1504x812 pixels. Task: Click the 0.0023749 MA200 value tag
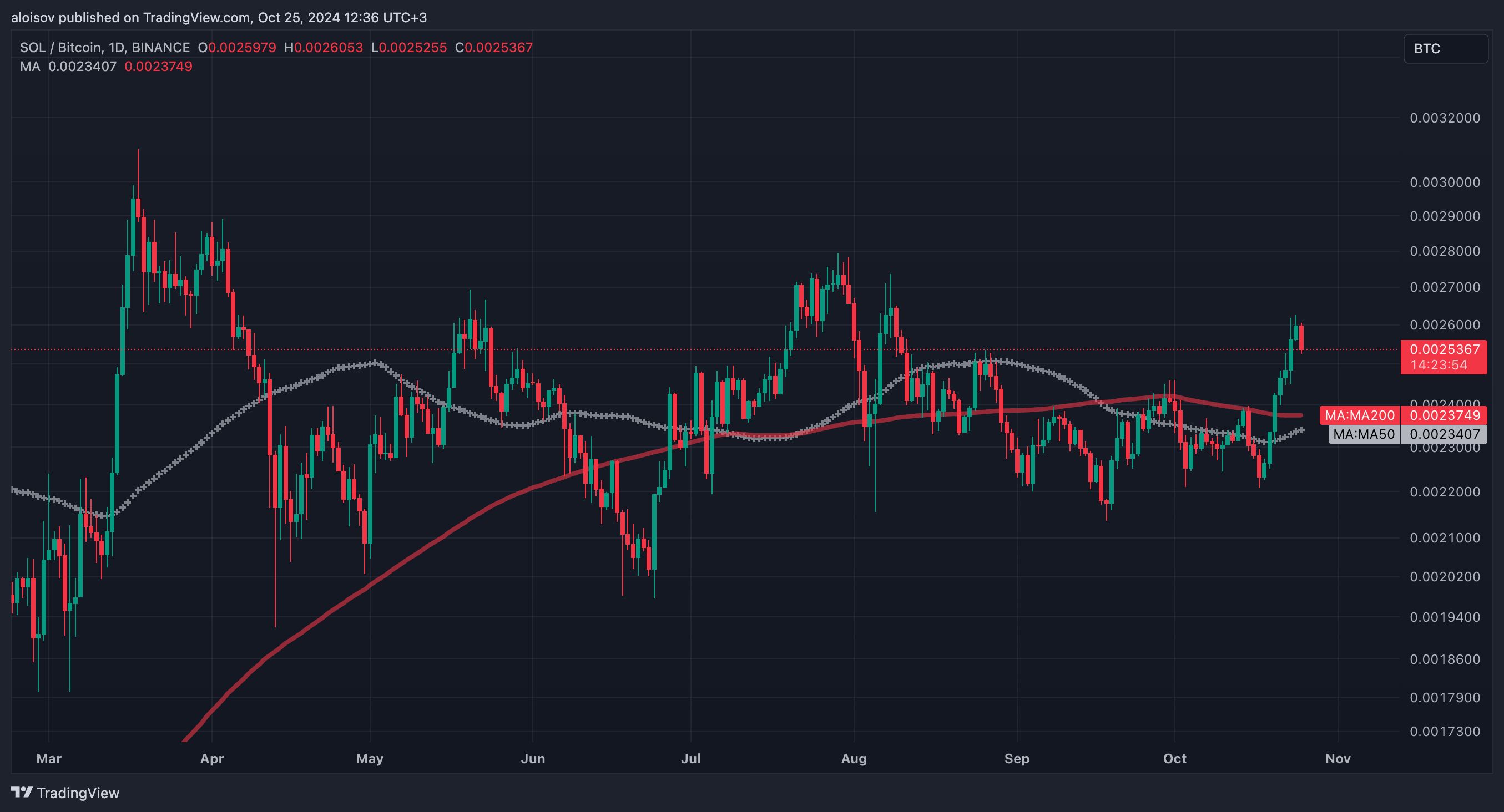tap(1445, 415)
